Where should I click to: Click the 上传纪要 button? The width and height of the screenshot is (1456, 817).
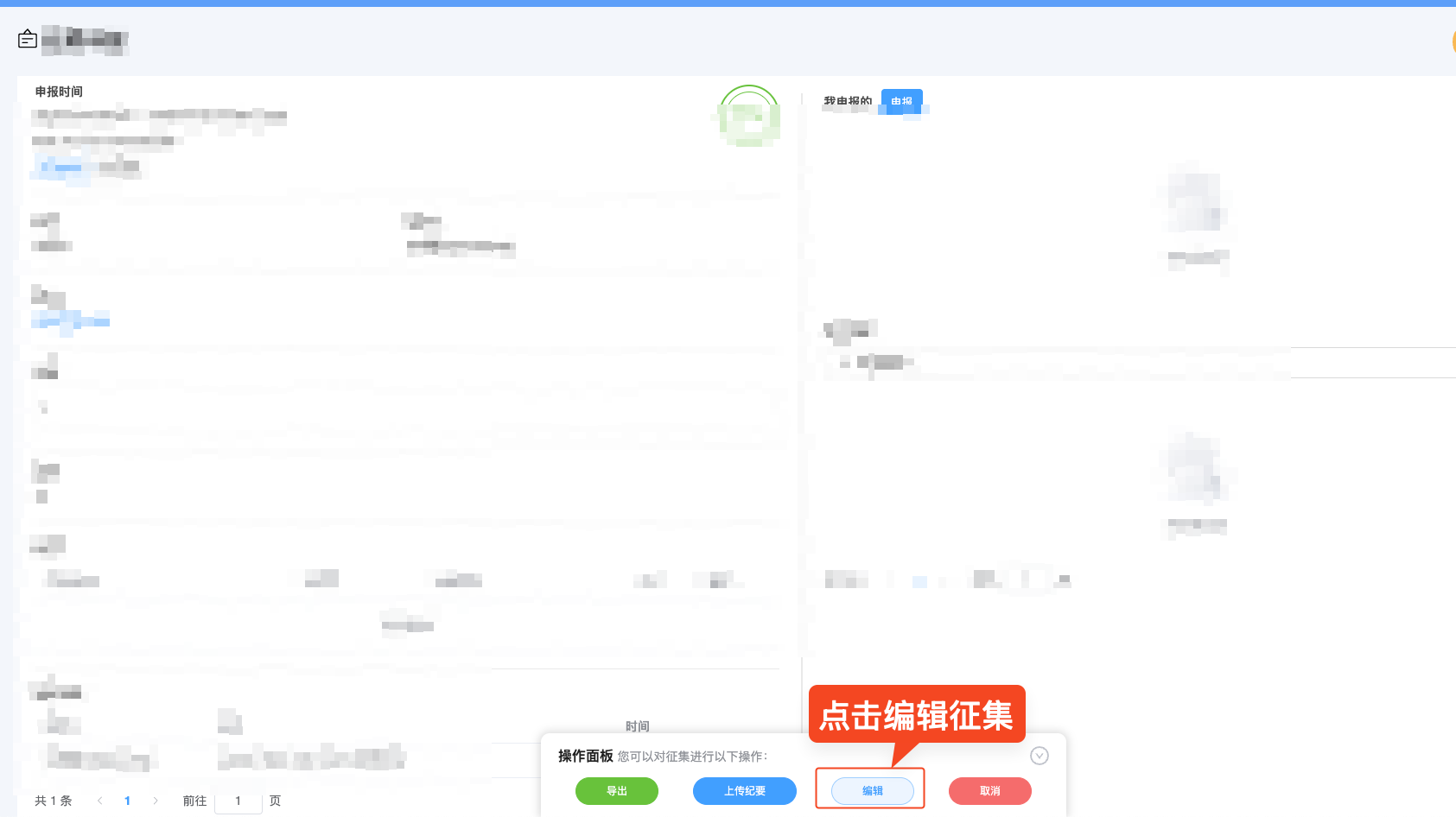coord(744,791)
